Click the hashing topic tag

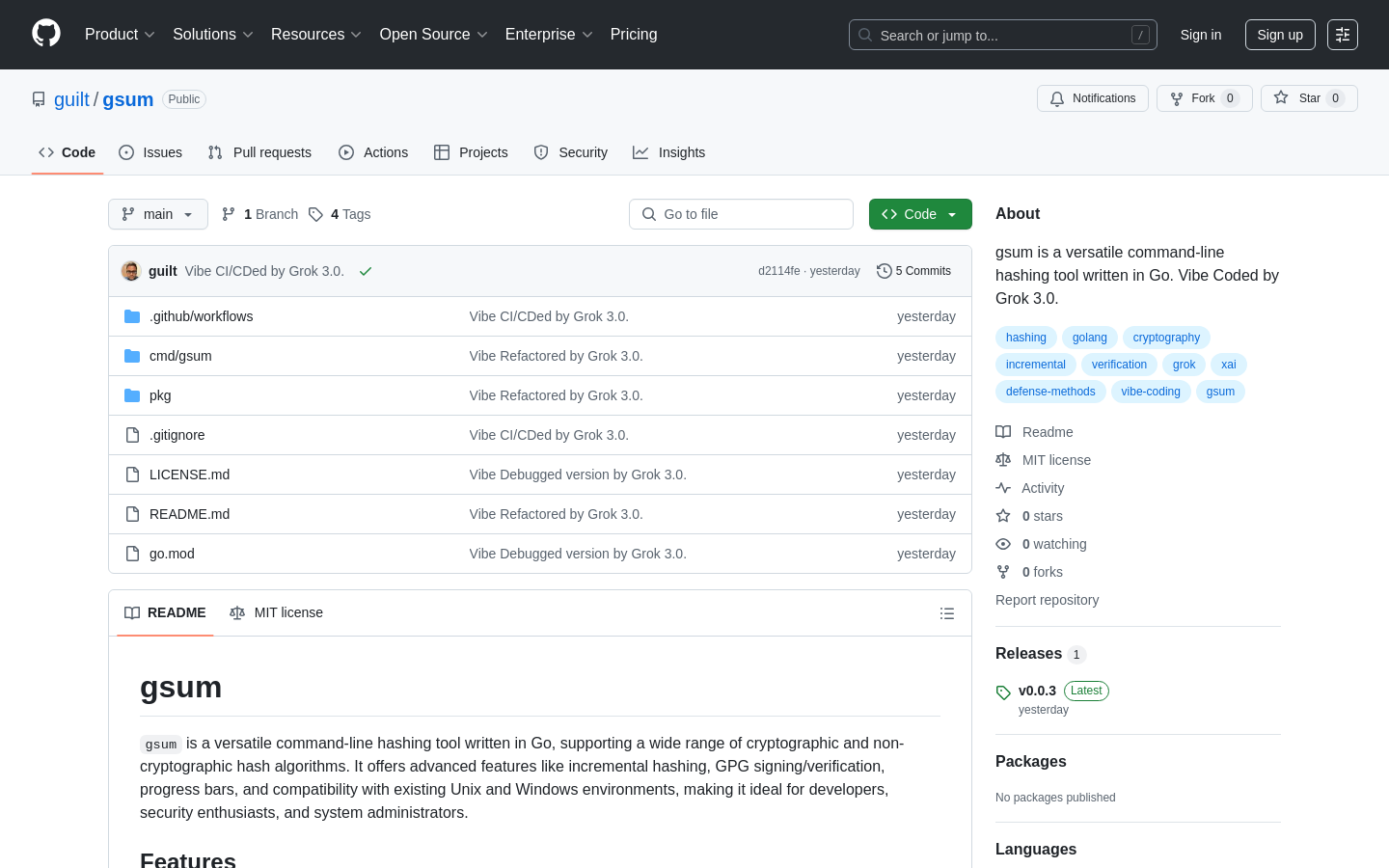[1026, 338]
